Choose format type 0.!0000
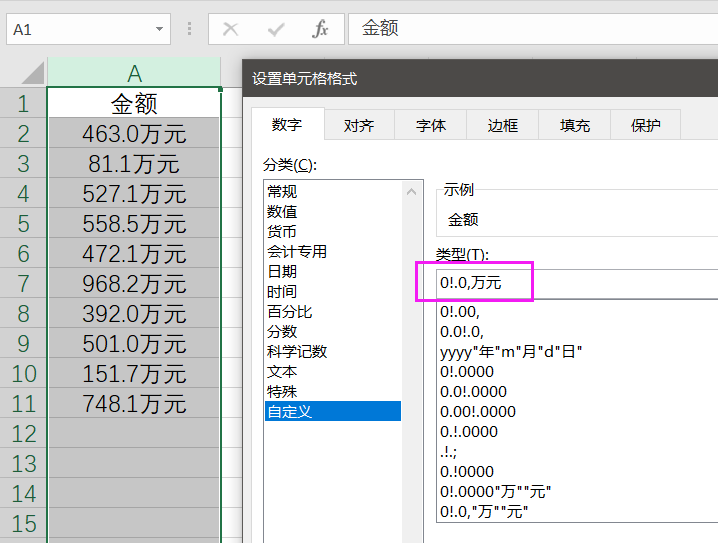The height and width of the screenshot is (543, 718). click(x=467, y=472)
